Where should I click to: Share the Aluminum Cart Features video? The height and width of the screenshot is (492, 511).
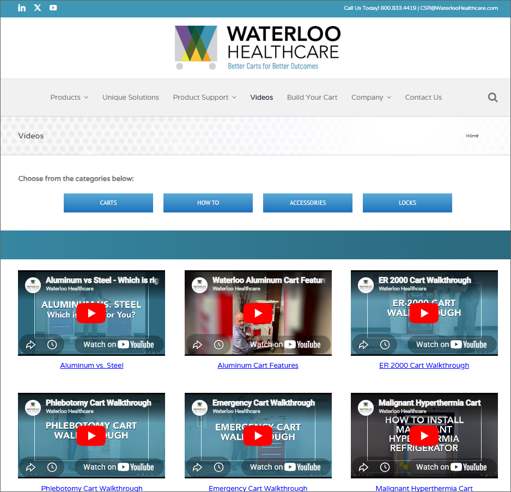(x=197, y=345)
